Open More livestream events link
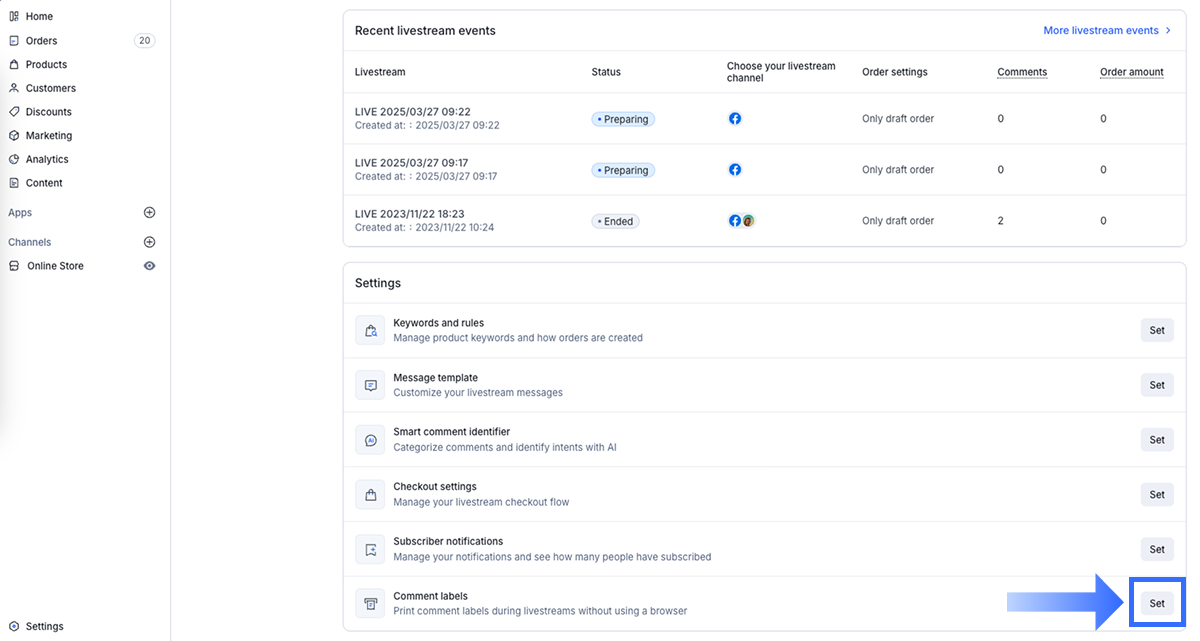 [1107, 31]
